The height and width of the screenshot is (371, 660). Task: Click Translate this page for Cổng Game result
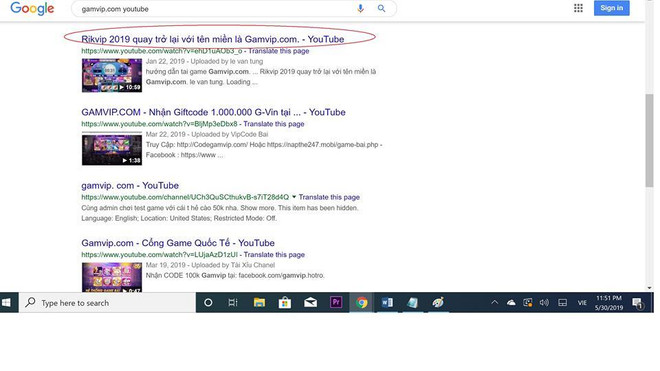point(274,255)
